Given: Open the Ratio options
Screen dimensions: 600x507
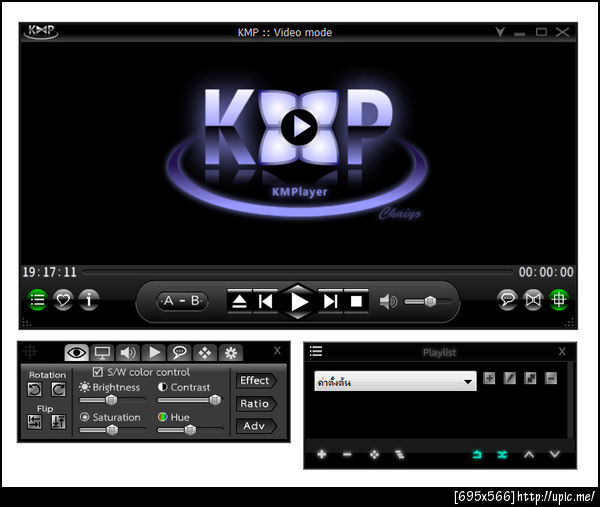Looking at the screenshot, I should (256, 404).
